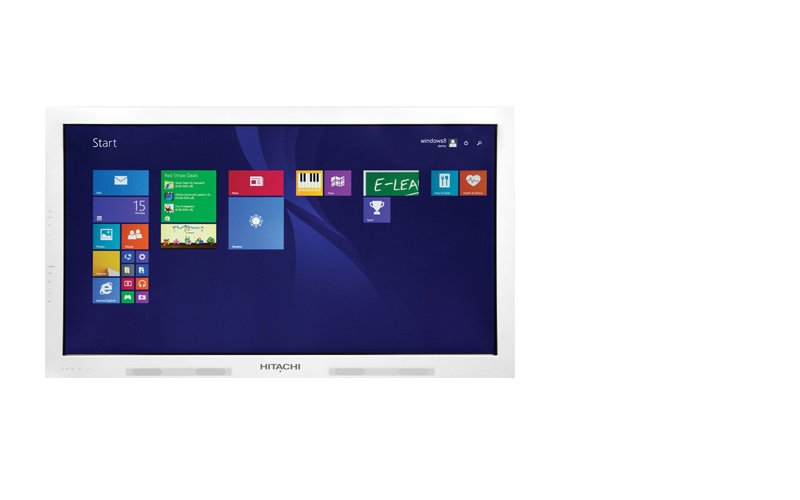This screenshot has height=500, width=800.
Task: Open the red News tile
Action: [256, 183]
